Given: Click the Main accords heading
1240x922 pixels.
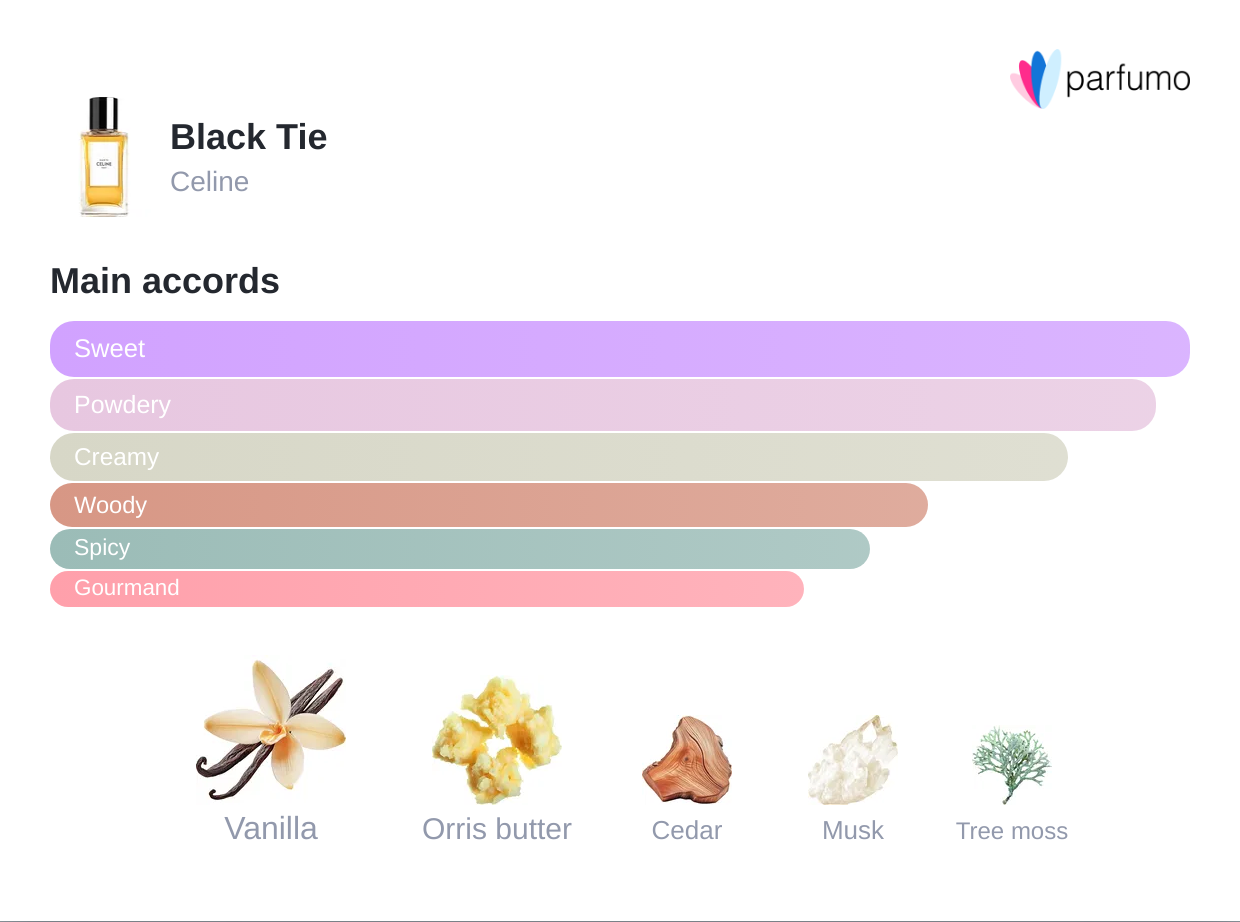Looking at the screenshot, I should (165, 281).
